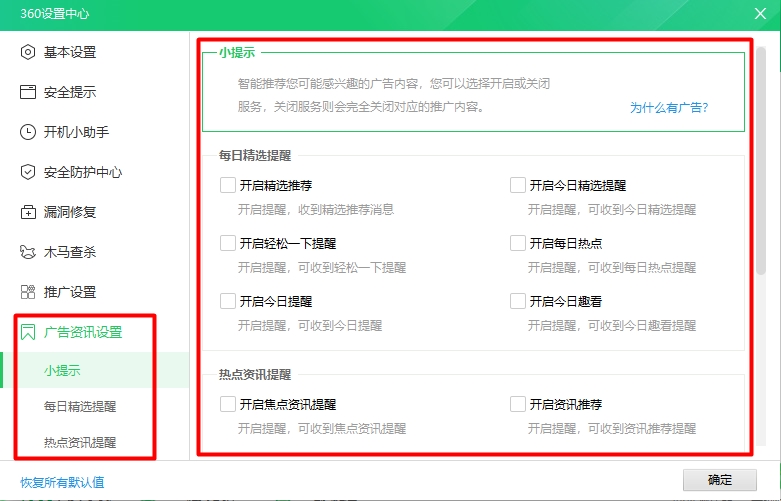Viewport: 781px width, 501px height.
Task: Click description text 开启提醒，可收到今日趣看提醒
Action: [612, 326]
